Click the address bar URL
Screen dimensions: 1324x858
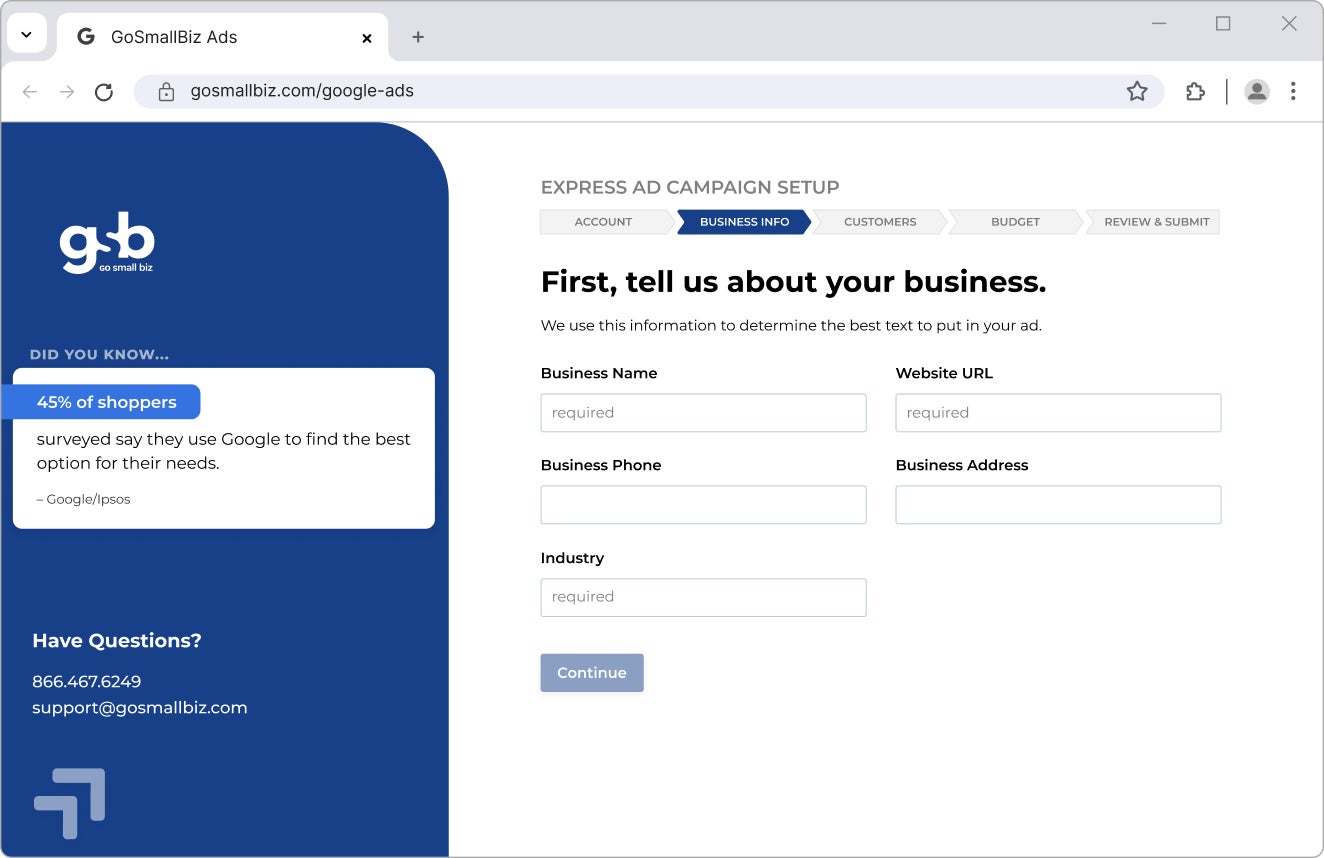pos(302,91)
